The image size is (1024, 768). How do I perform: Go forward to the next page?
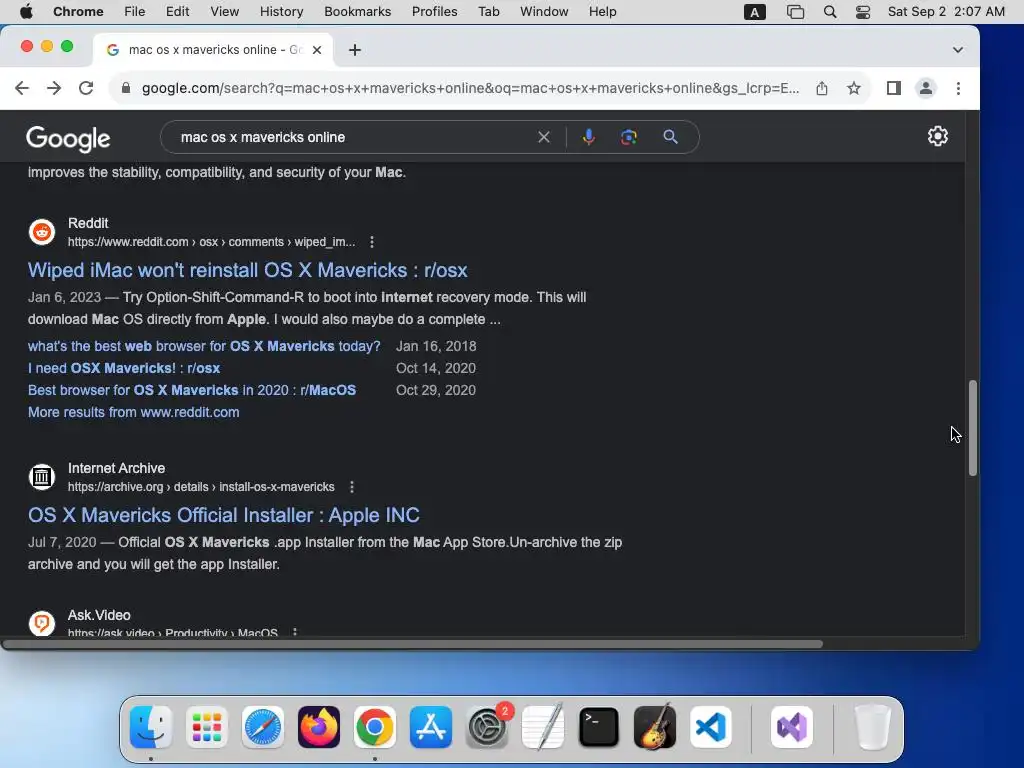(54, 88)
